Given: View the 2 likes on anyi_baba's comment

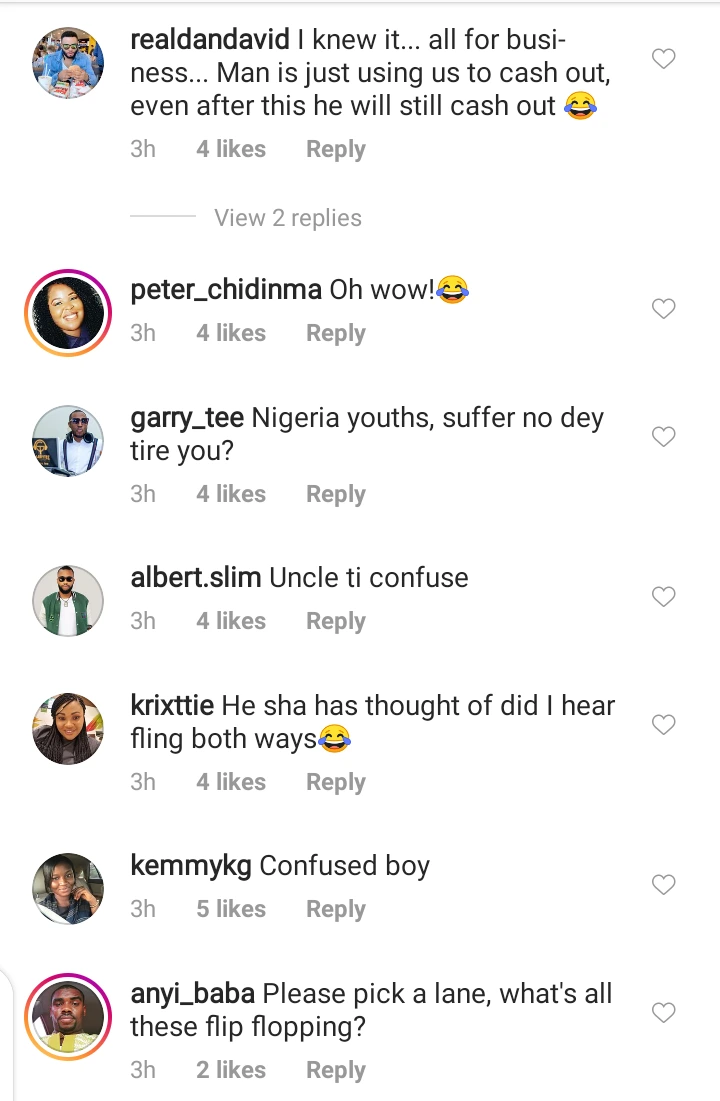Looking at the screenshot, I should pyautogui.click(x=231, y=1070).
